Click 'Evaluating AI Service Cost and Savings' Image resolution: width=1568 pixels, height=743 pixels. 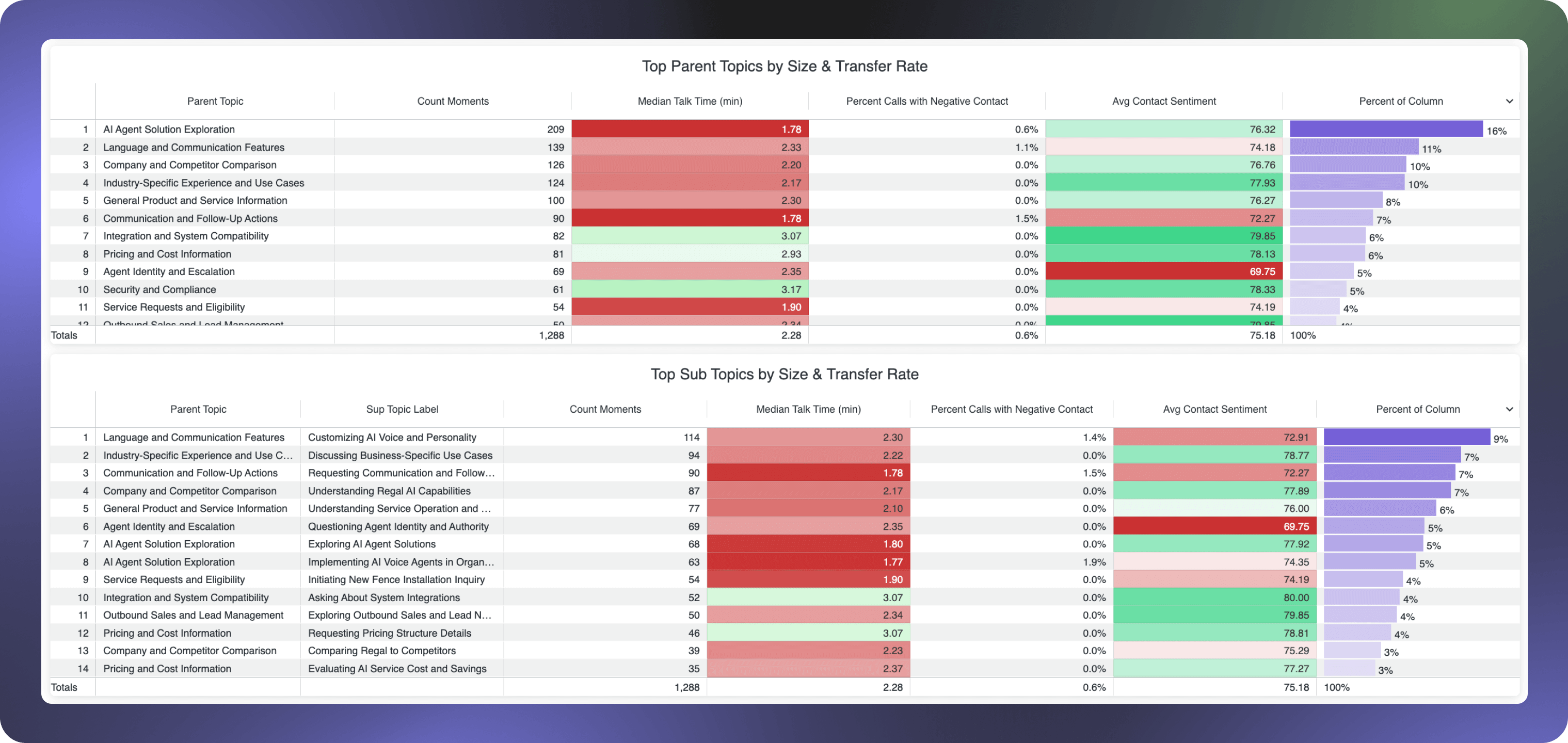(x=397, y=668)
